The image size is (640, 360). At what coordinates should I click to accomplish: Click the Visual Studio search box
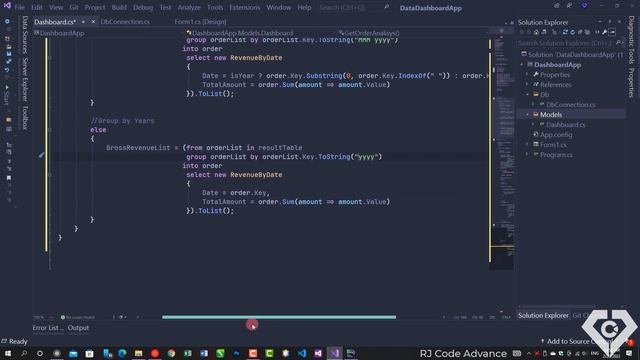[x=354, y=7]
